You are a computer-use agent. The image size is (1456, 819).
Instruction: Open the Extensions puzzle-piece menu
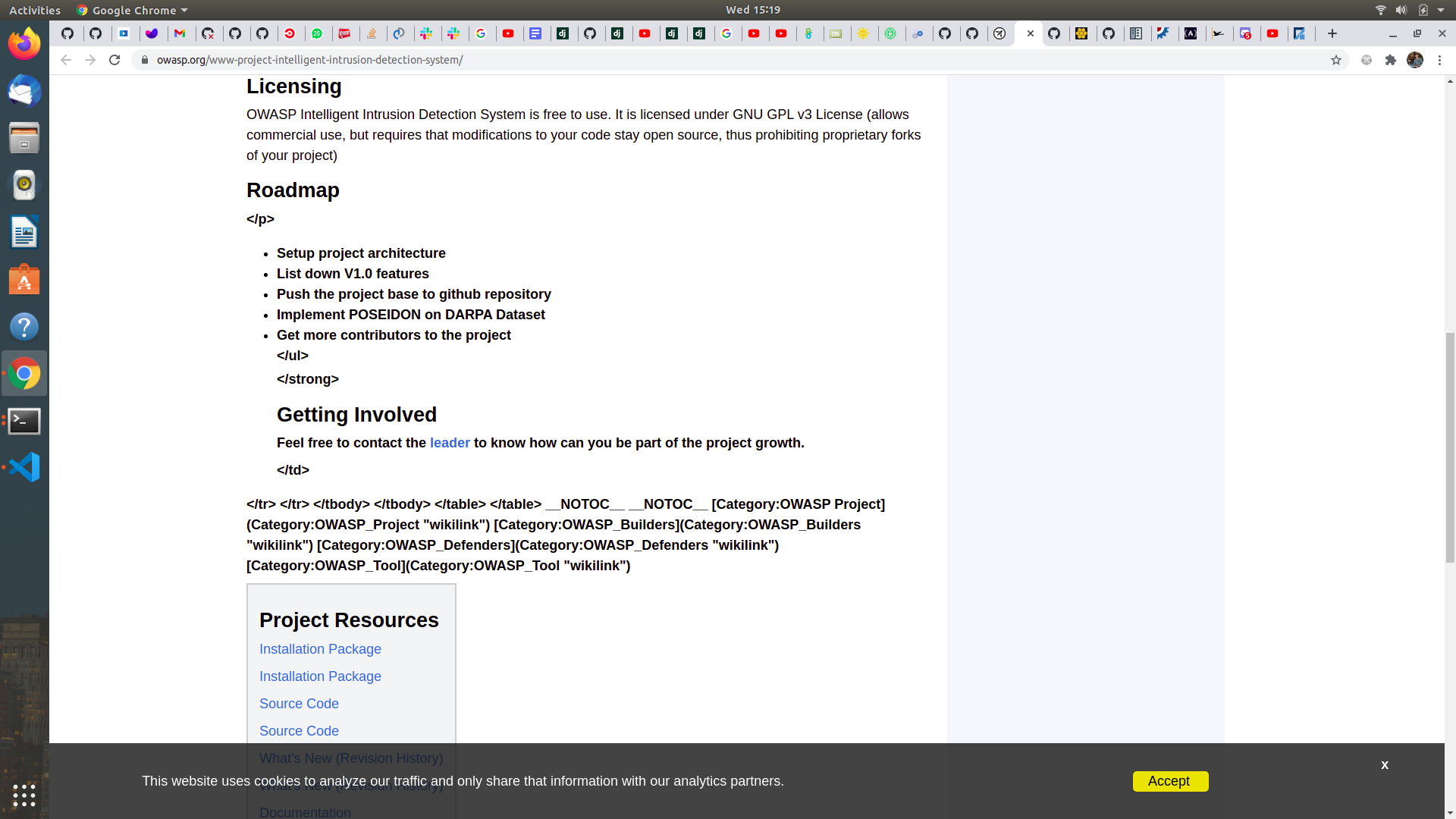tap(1391, 60)
